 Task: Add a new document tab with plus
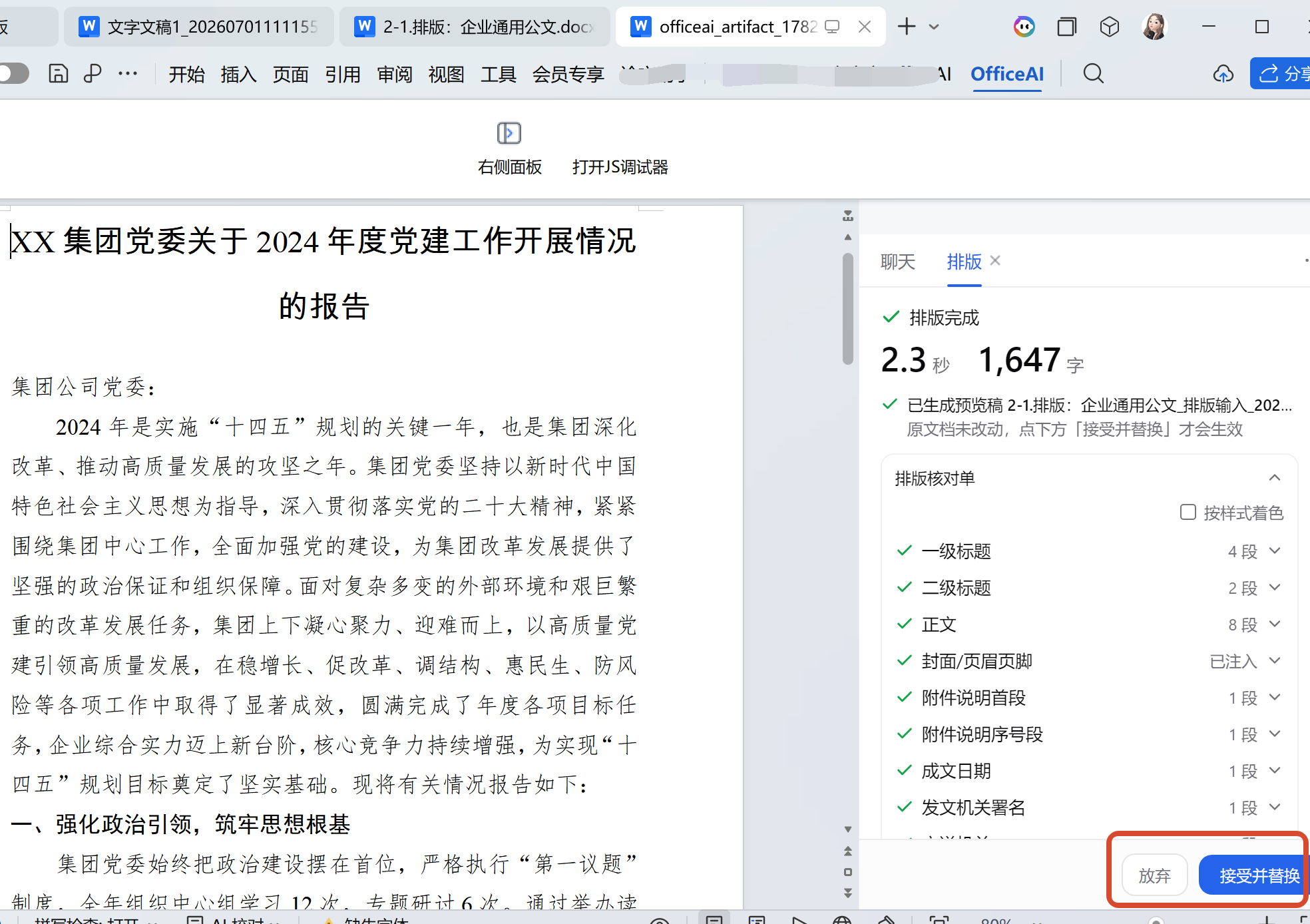[907, 27]
